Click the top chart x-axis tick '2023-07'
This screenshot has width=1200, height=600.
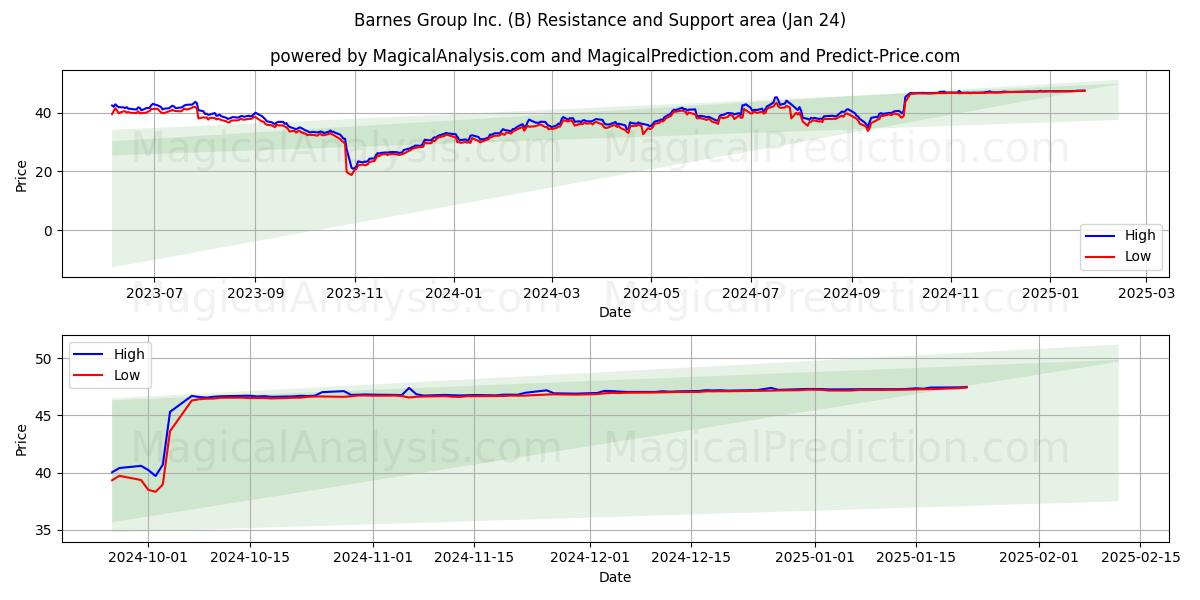coord(154,294)
